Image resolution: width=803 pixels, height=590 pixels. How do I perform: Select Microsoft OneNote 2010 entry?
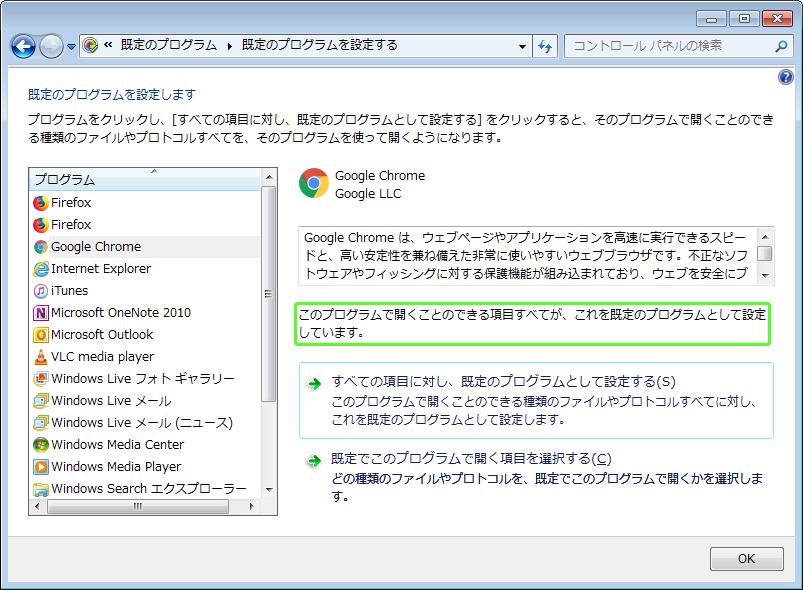click(x=121, y=312)
